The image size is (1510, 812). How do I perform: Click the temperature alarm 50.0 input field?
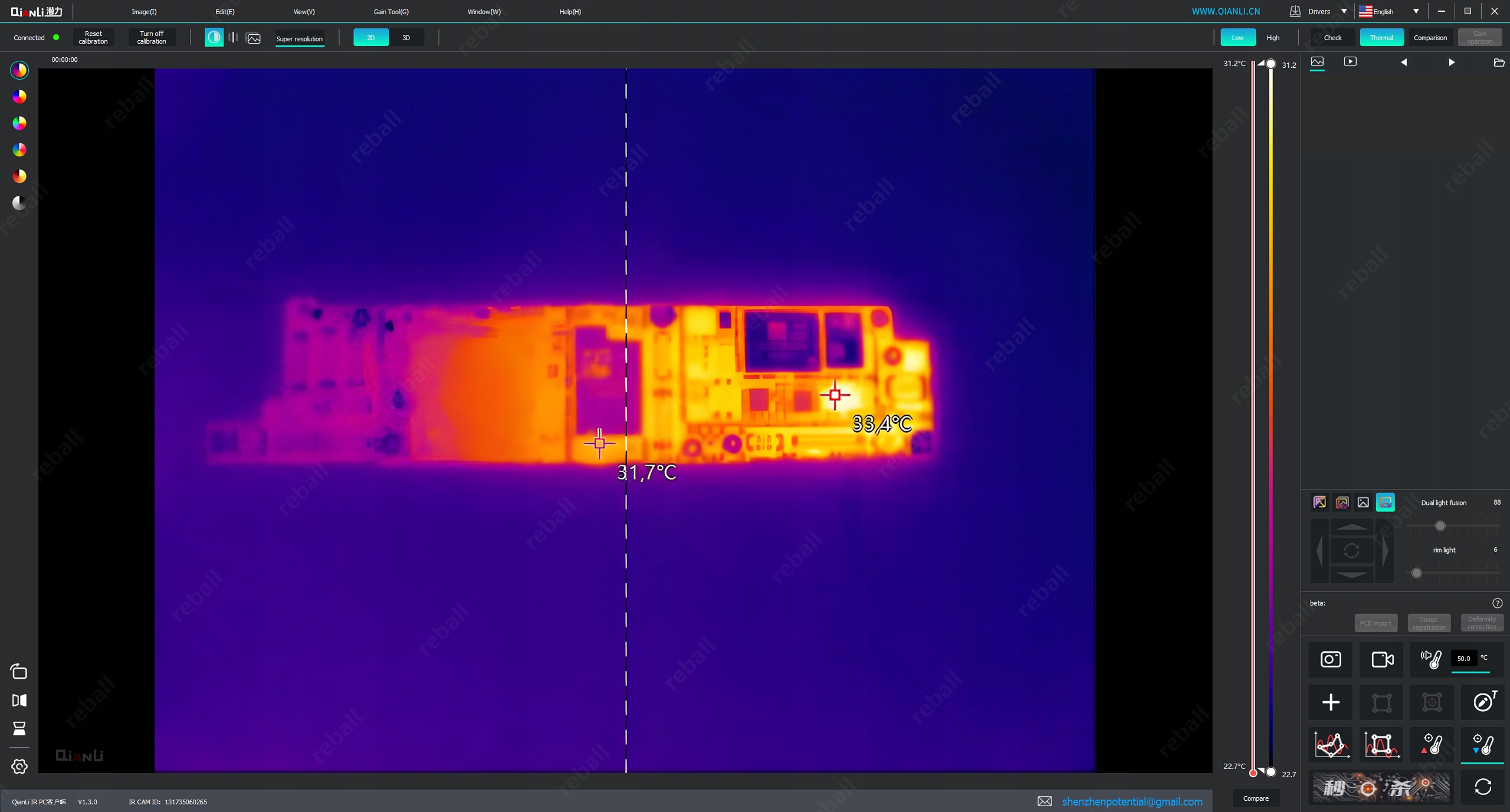(1463, 658)
